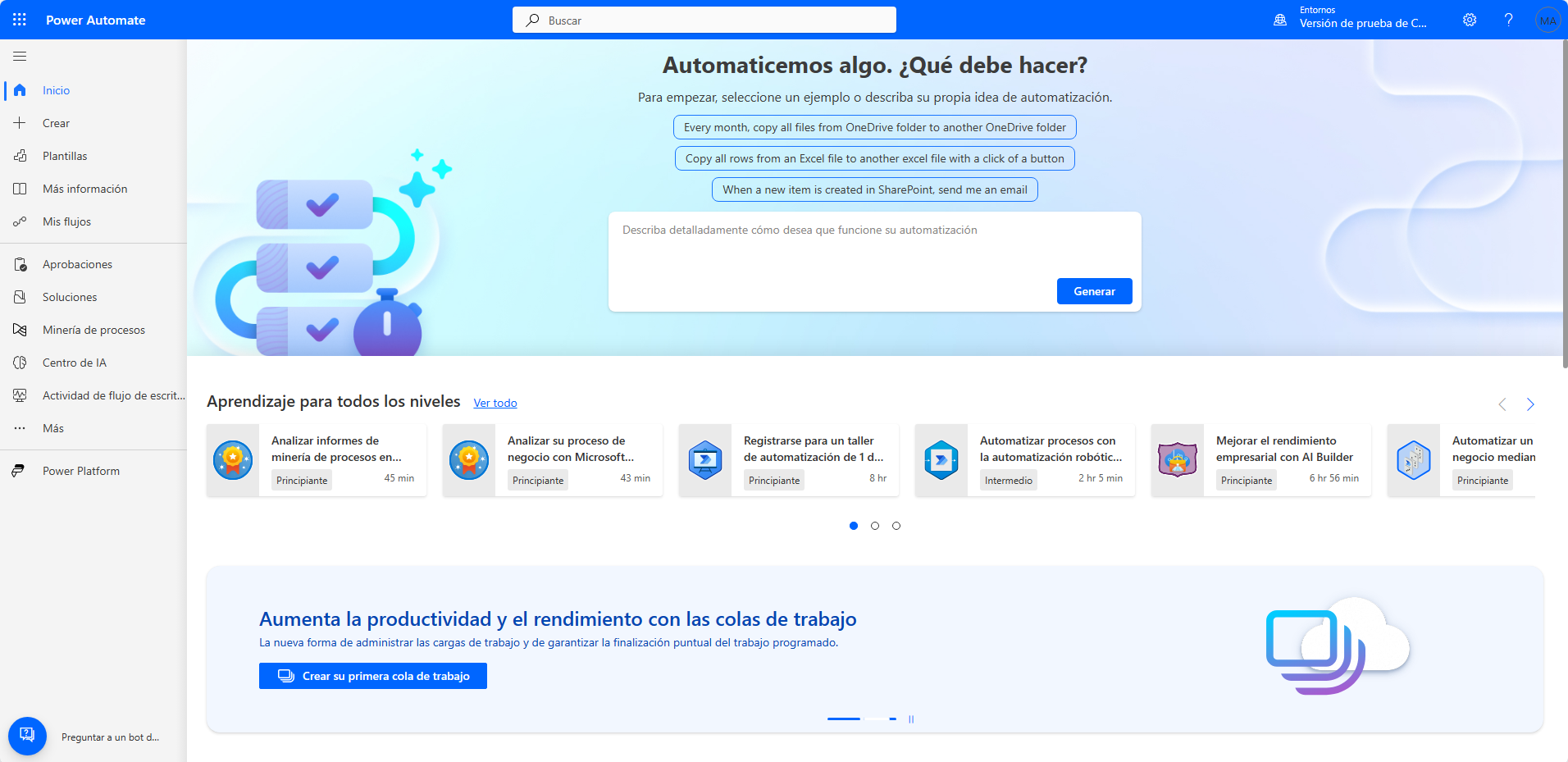Select the Excel rows copy example
This screenshot has height=762, width=1568.
pyautogui.click(x=875, y=158)
